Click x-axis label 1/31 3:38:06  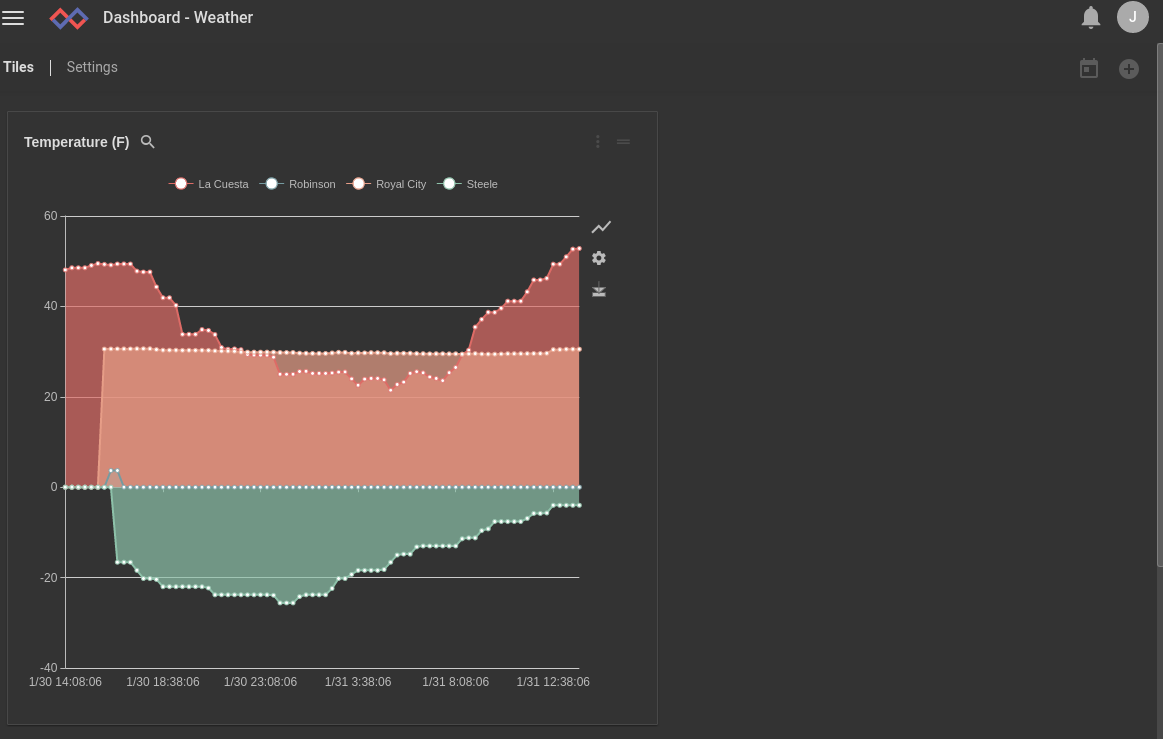pos(358,682)
